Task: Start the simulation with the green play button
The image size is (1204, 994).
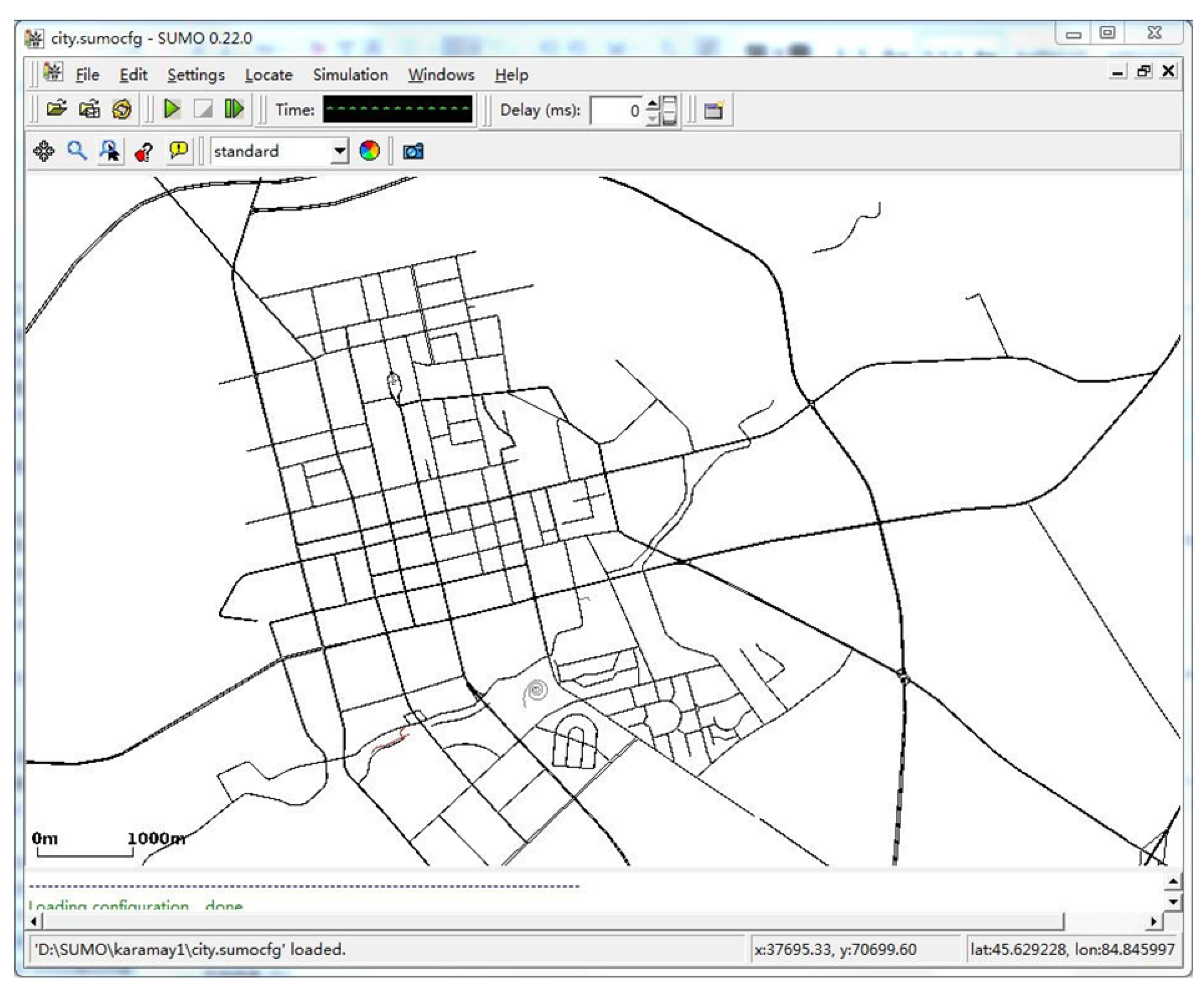Action: click(171, 109)
